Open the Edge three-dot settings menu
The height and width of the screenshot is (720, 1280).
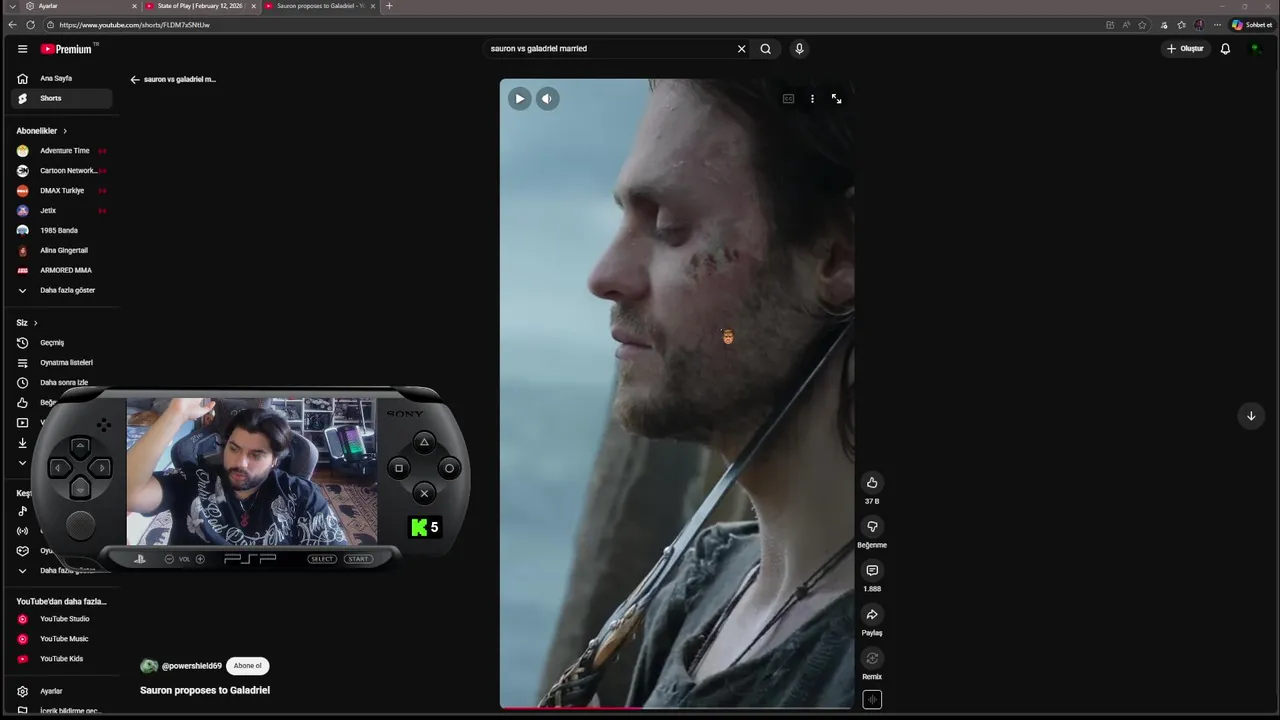pos(1217,25)
